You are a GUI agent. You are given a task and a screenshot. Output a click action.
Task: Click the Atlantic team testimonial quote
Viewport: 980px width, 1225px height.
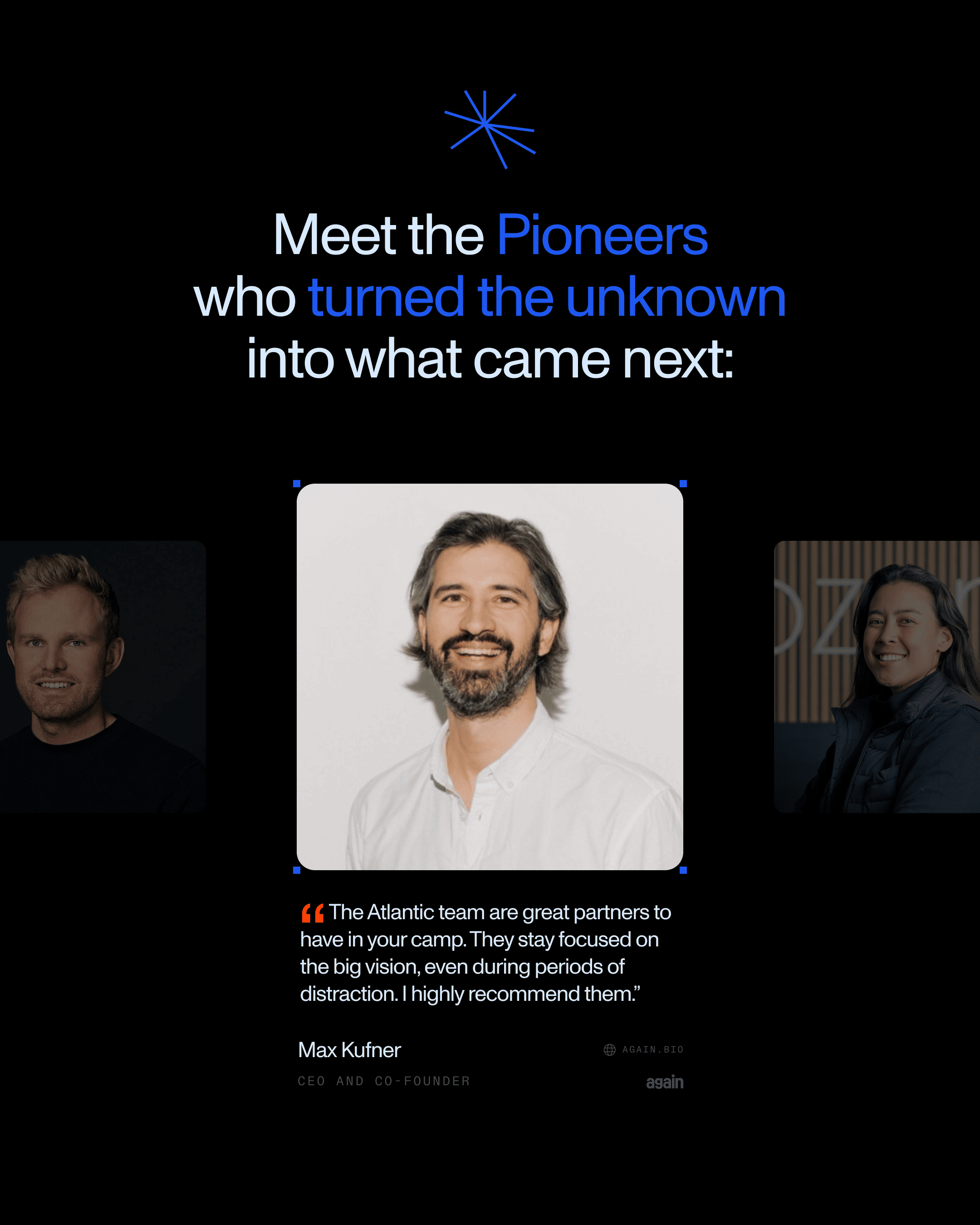(x=486, y=953)
